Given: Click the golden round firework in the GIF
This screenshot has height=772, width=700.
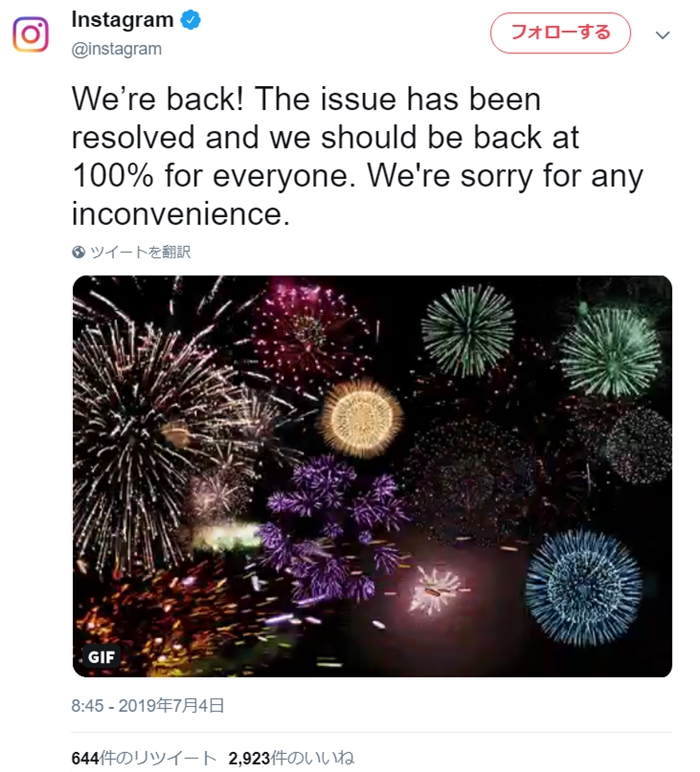Looking at the screenshot, I should coord(361,418).
